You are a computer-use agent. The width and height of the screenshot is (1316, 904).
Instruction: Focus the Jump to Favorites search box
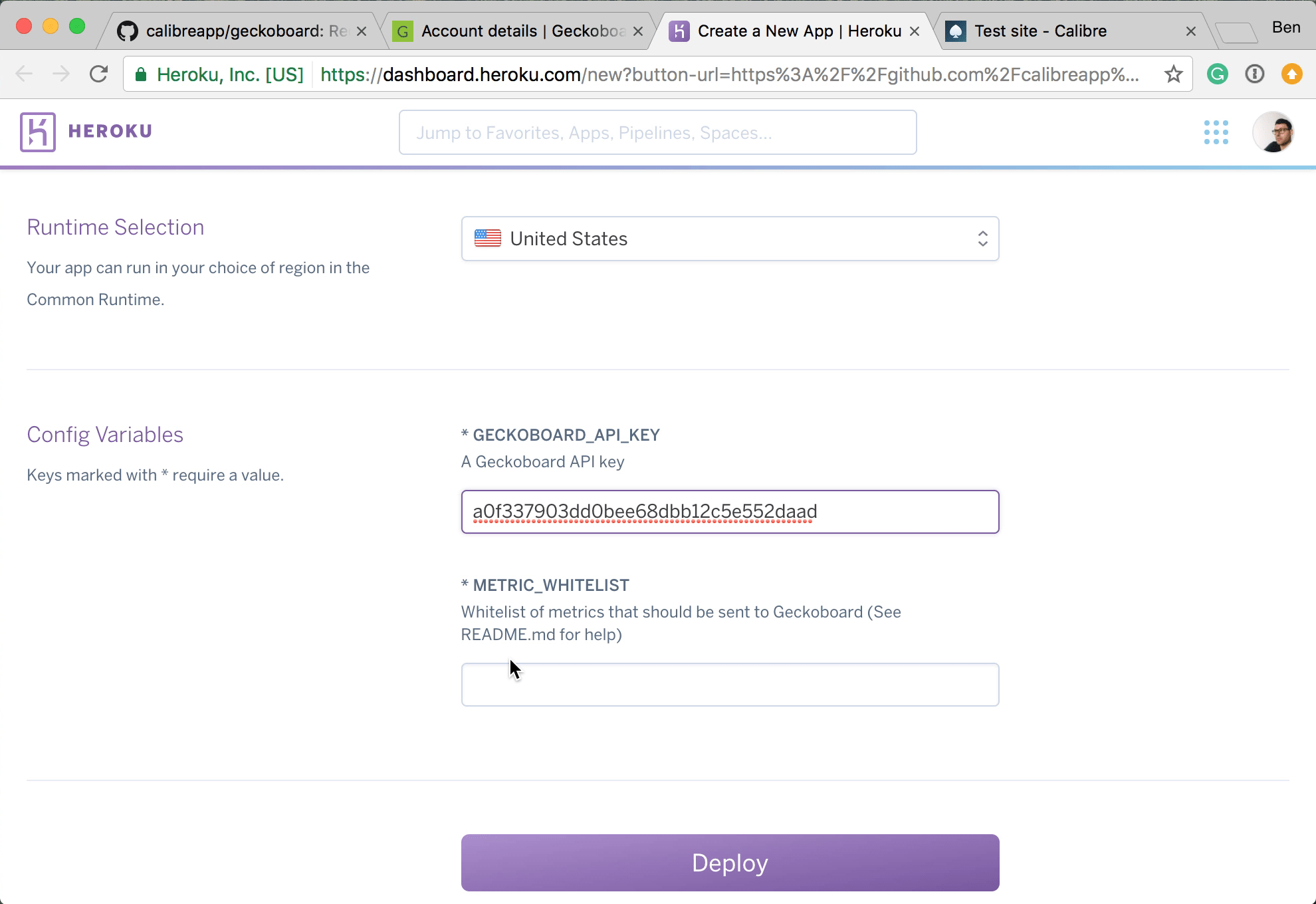tap(657, 132)
